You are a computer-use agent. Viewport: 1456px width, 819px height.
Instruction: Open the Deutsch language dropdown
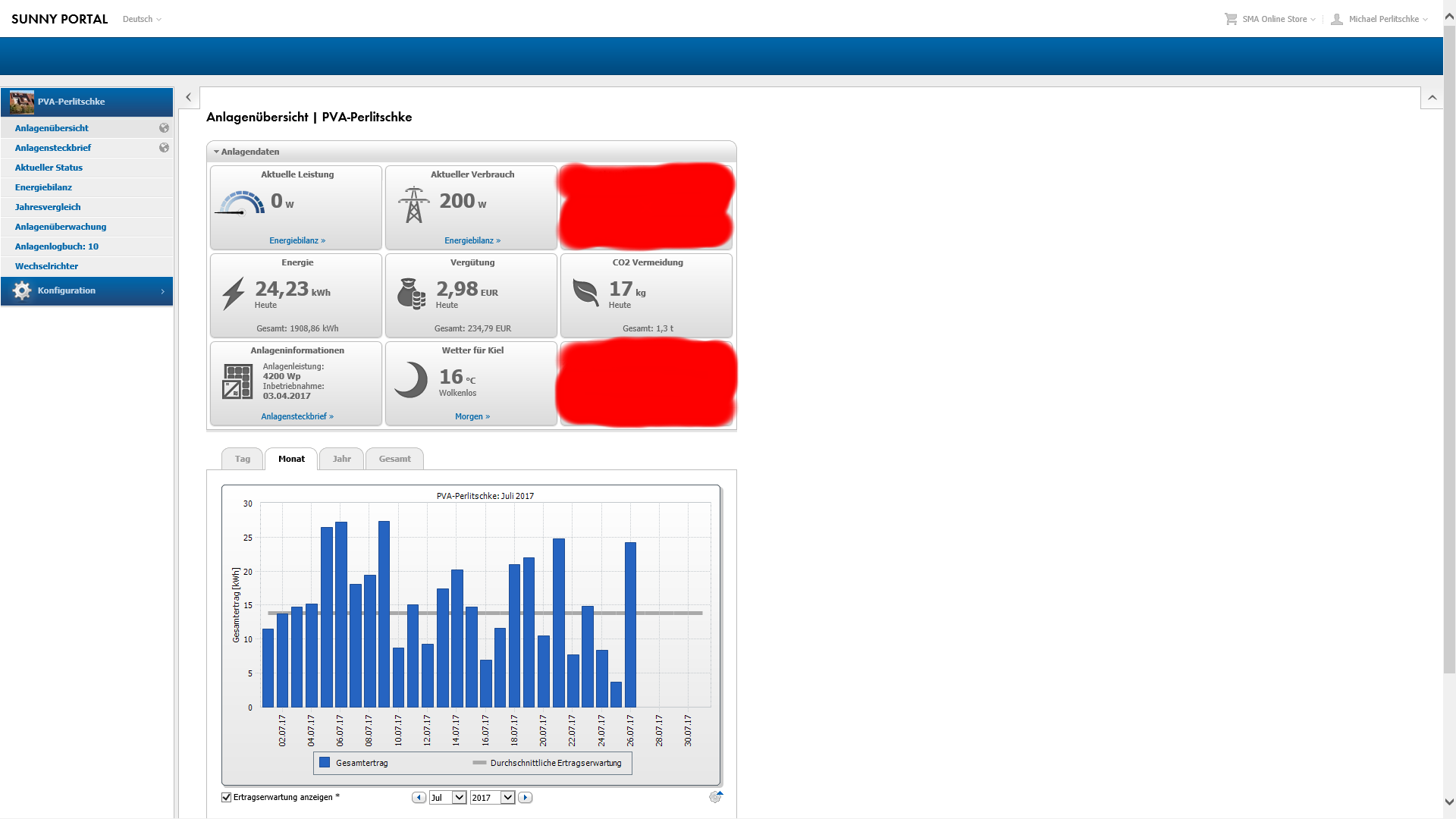point(142,19)
